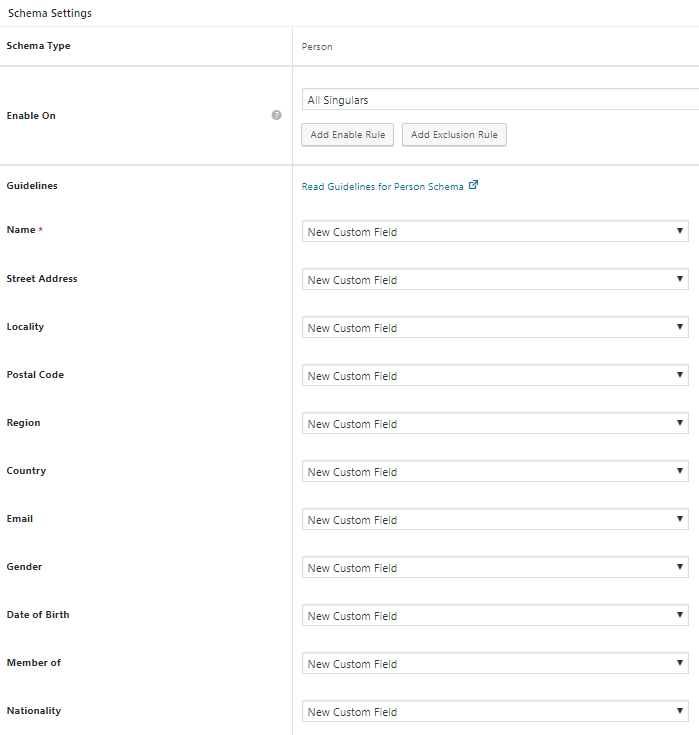Click the Person schema type value
The image size is (699, 735).
click(317, 46)
